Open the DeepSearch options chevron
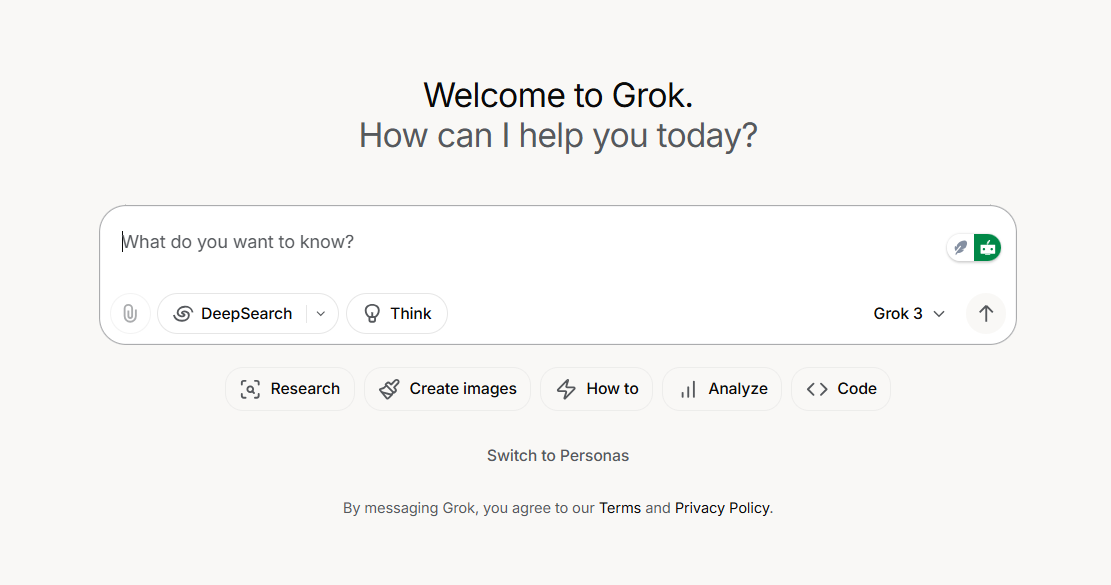1111x585 pixels. tap(320, 313)
